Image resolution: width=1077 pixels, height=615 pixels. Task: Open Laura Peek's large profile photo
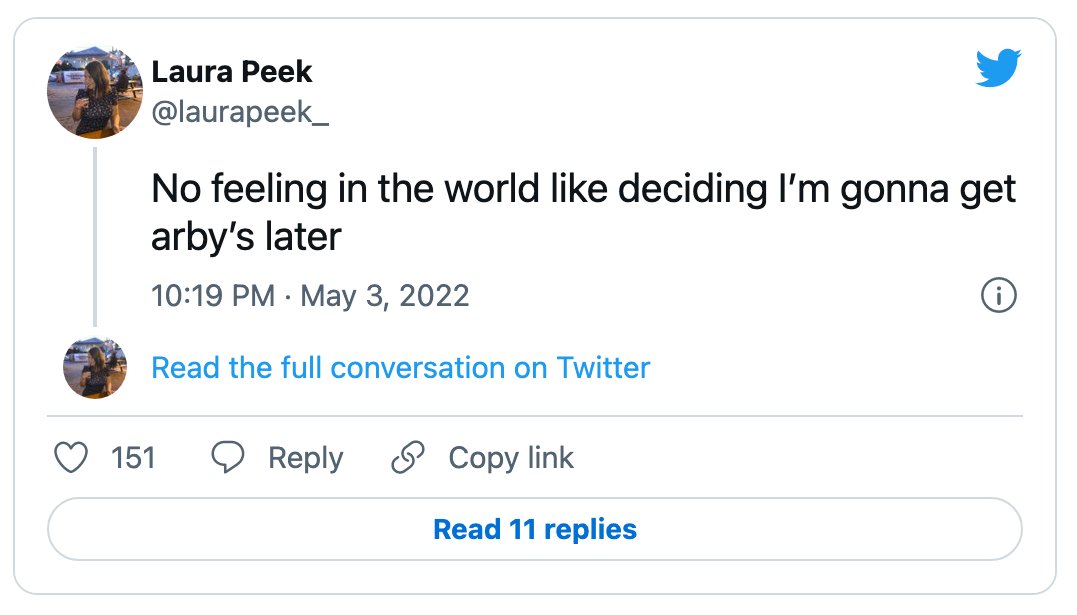click(x=95, y=92)
